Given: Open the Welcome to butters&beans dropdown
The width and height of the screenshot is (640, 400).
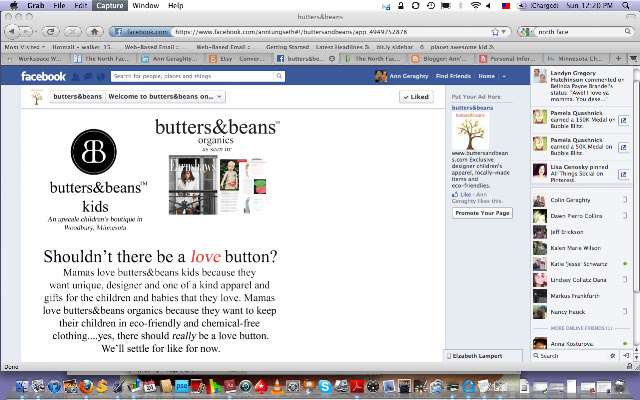Looking at the screenshot, I should pos(165,97).
